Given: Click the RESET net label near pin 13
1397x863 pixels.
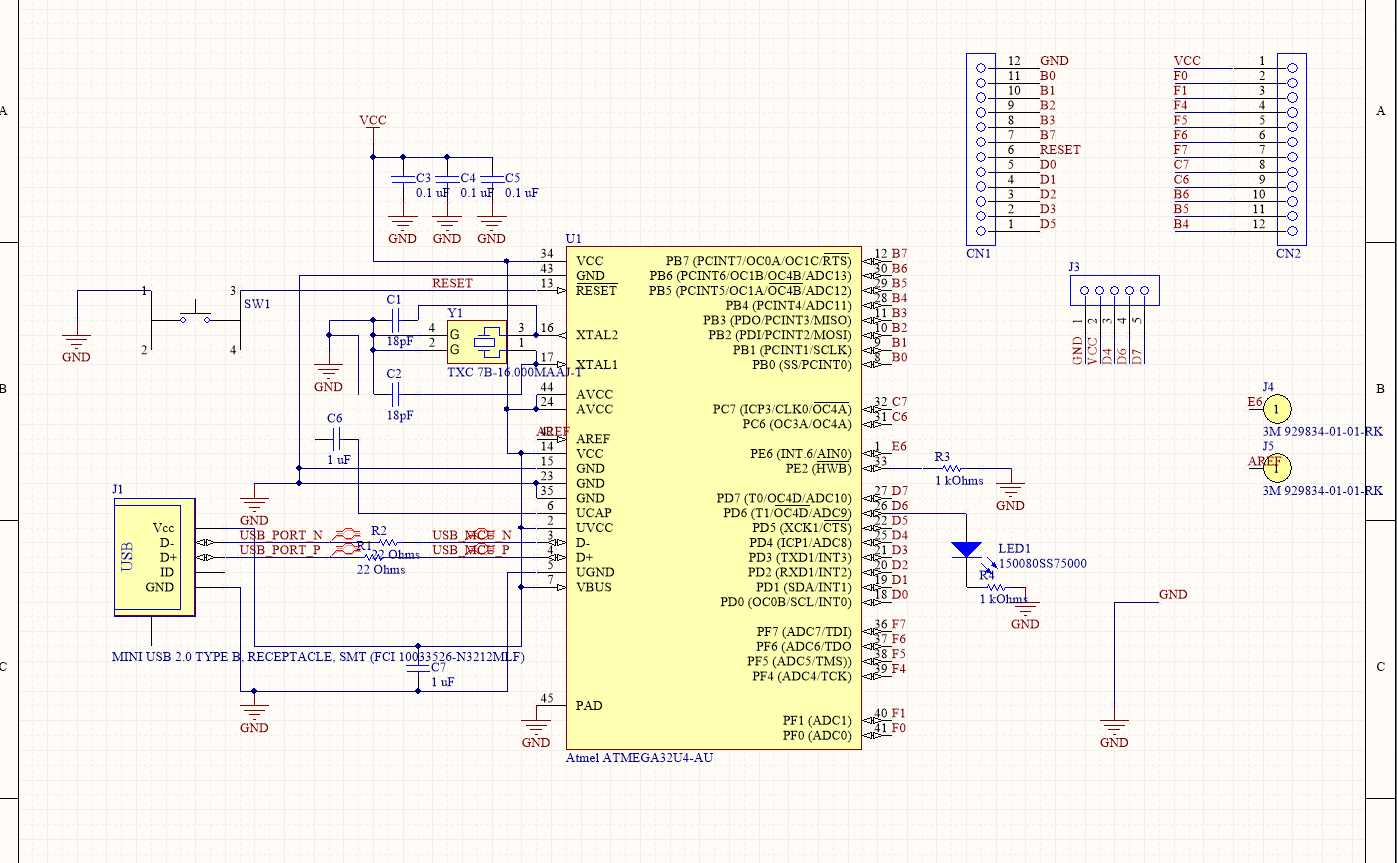Looking at the screenshot, I should pos(450,283).
